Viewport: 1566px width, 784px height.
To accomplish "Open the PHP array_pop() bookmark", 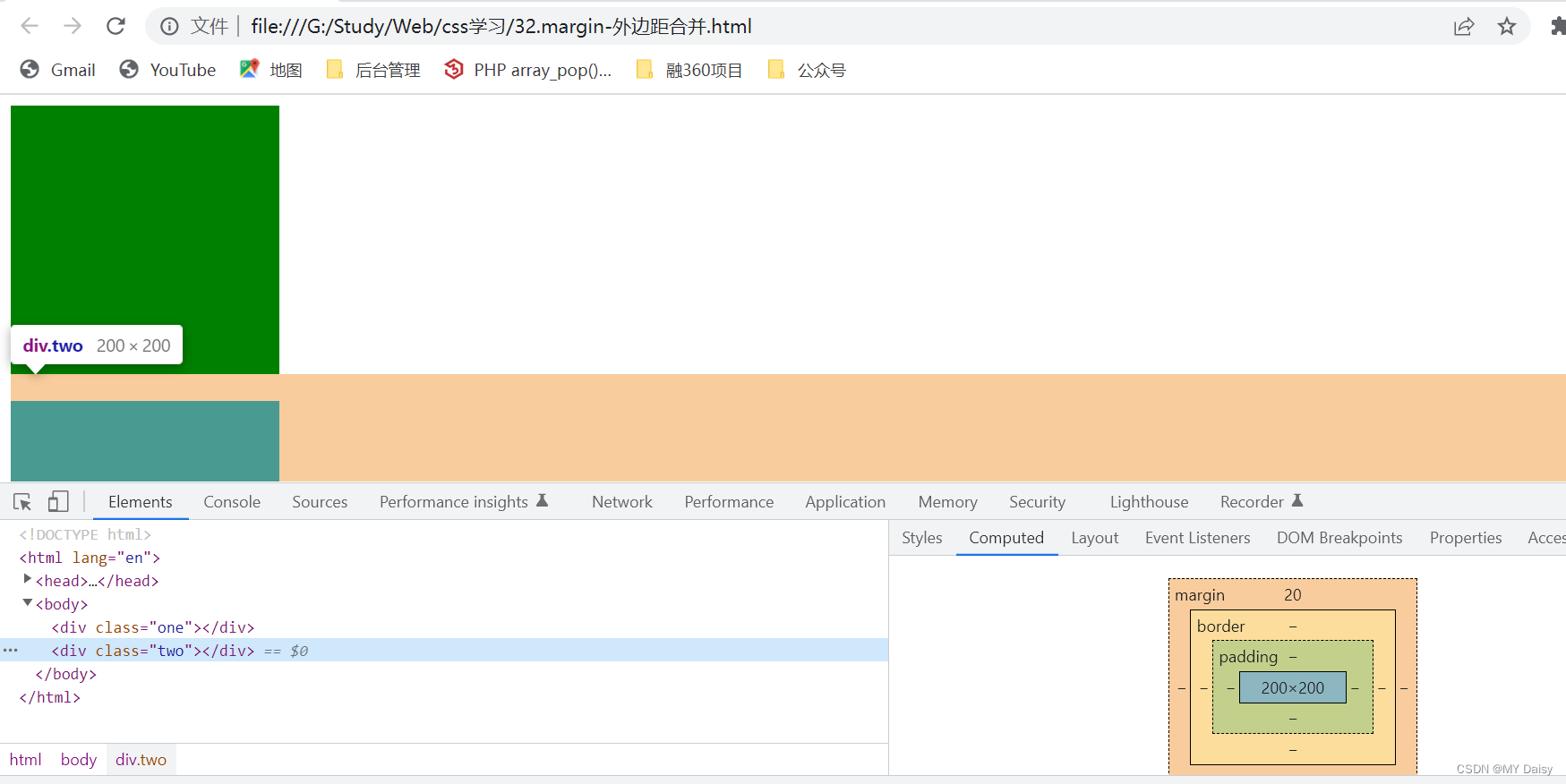I will tap(528, 70).
